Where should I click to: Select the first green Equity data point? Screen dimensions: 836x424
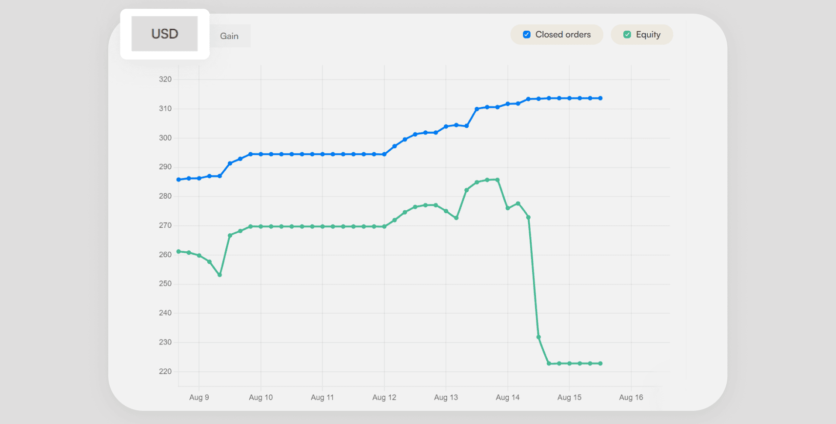click(179, 251)
